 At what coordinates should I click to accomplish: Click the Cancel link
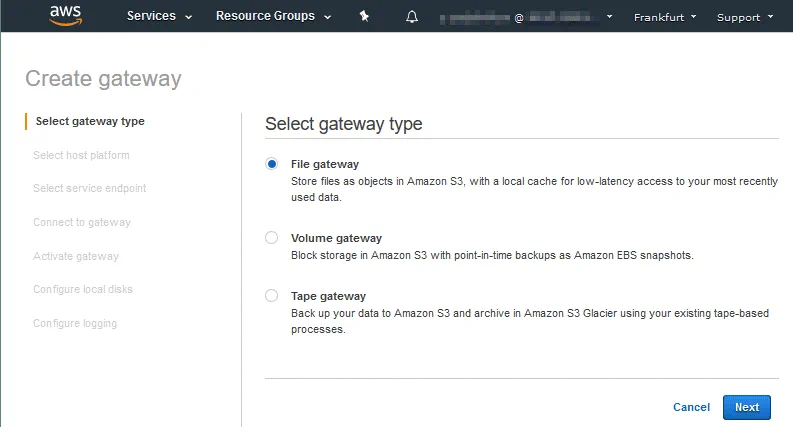coord(691,407)
